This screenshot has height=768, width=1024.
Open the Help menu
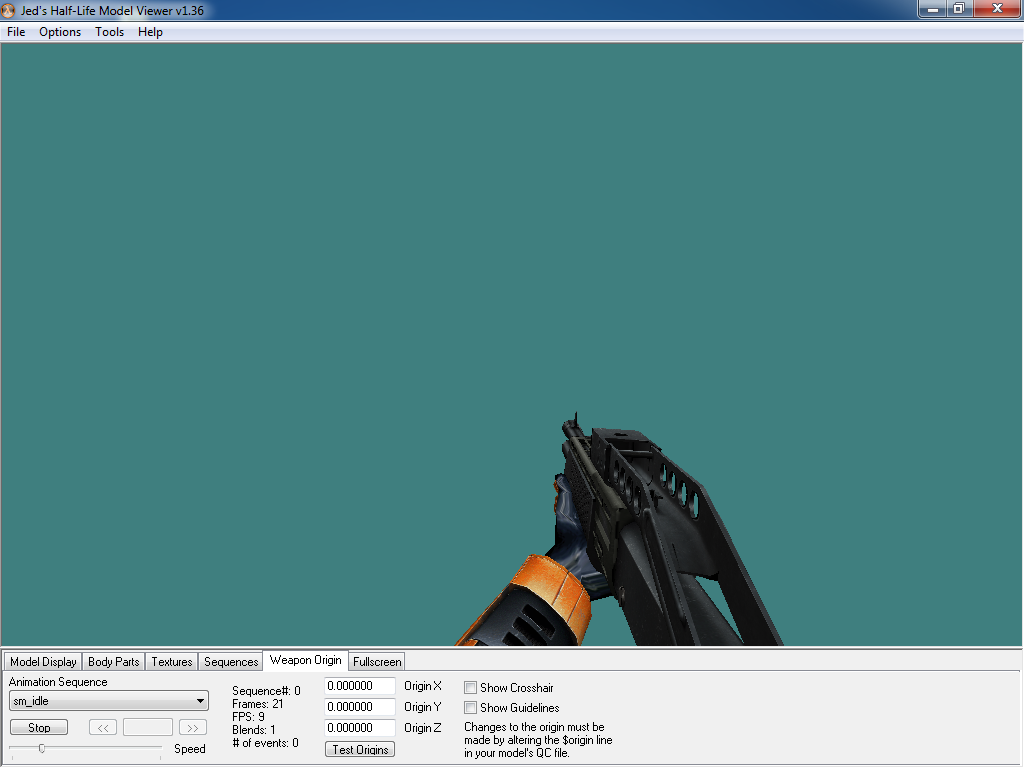point(150,32)
